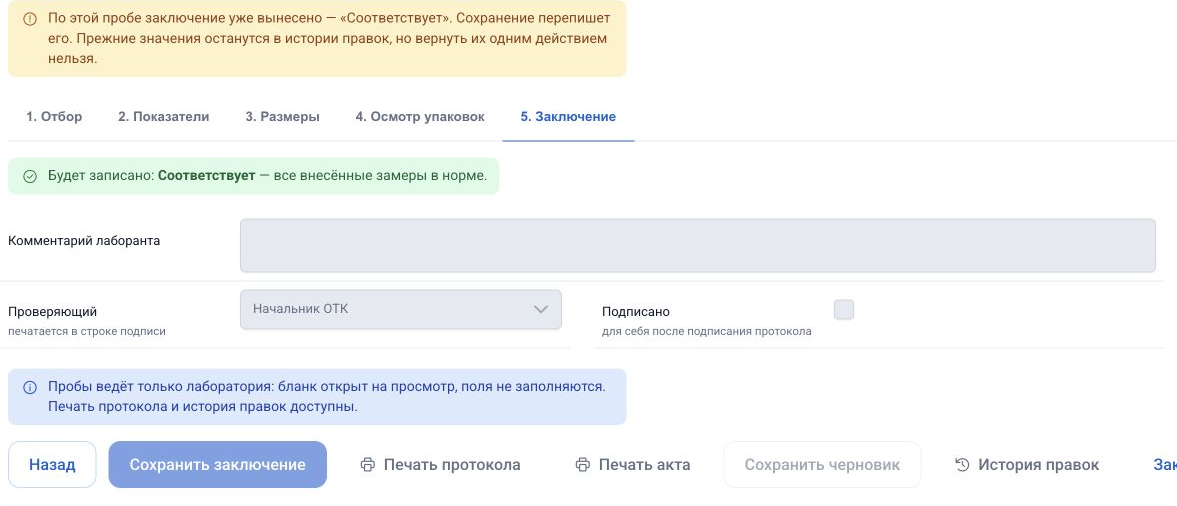The image size is (1177, 506).
Task: Click the Печать протокола button
Action: tap(441, 465)
